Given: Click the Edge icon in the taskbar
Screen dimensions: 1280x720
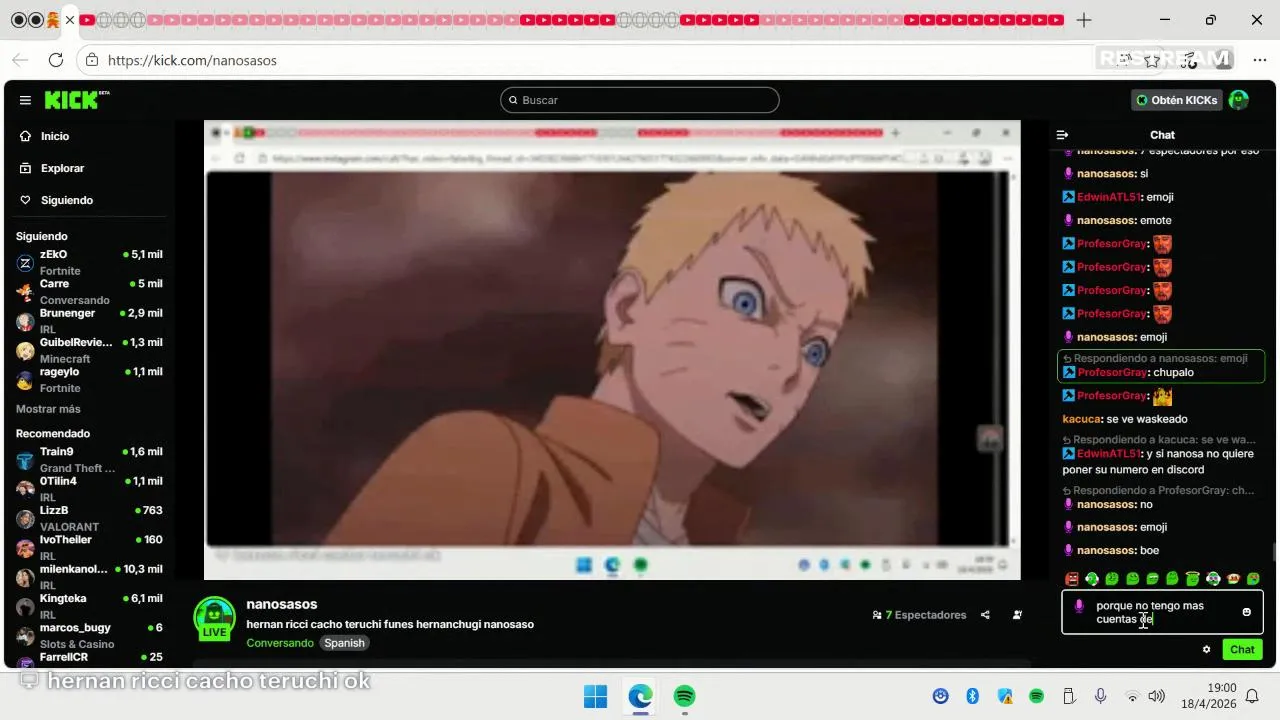Looking at the screenshot, I should (x=640, y=696).
